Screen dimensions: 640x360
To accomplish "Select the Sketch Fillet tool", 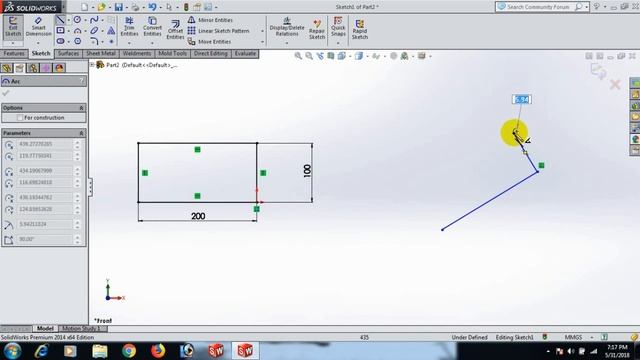I will pyautogui.click(x=94, y=41).
